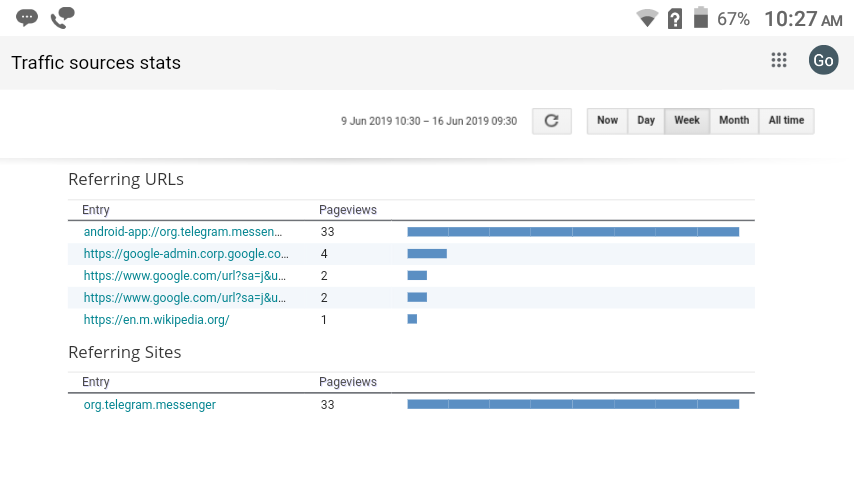The image size is (854, 480).
Task: Click the pageview count 4
Action: point(324,254)
